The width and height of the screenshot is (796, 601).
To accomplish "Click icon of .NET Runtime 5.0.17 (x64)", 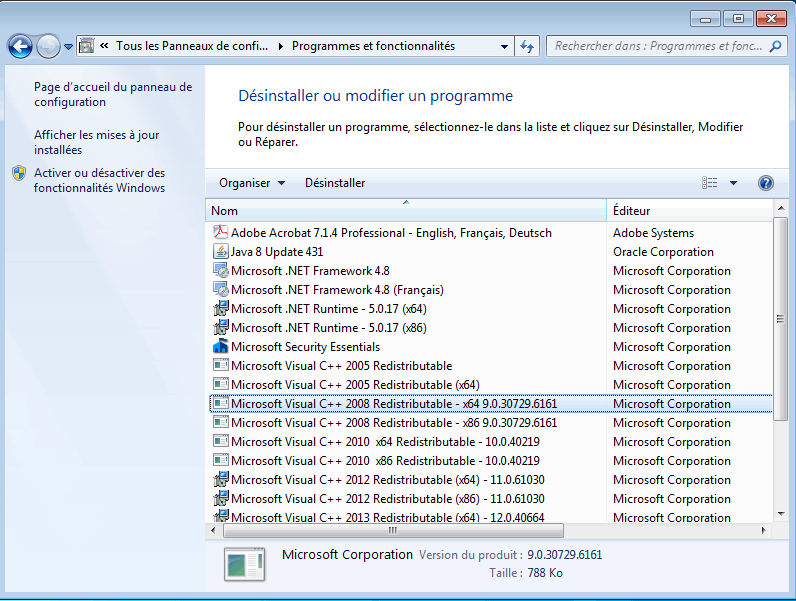I will tap(220, 308).
